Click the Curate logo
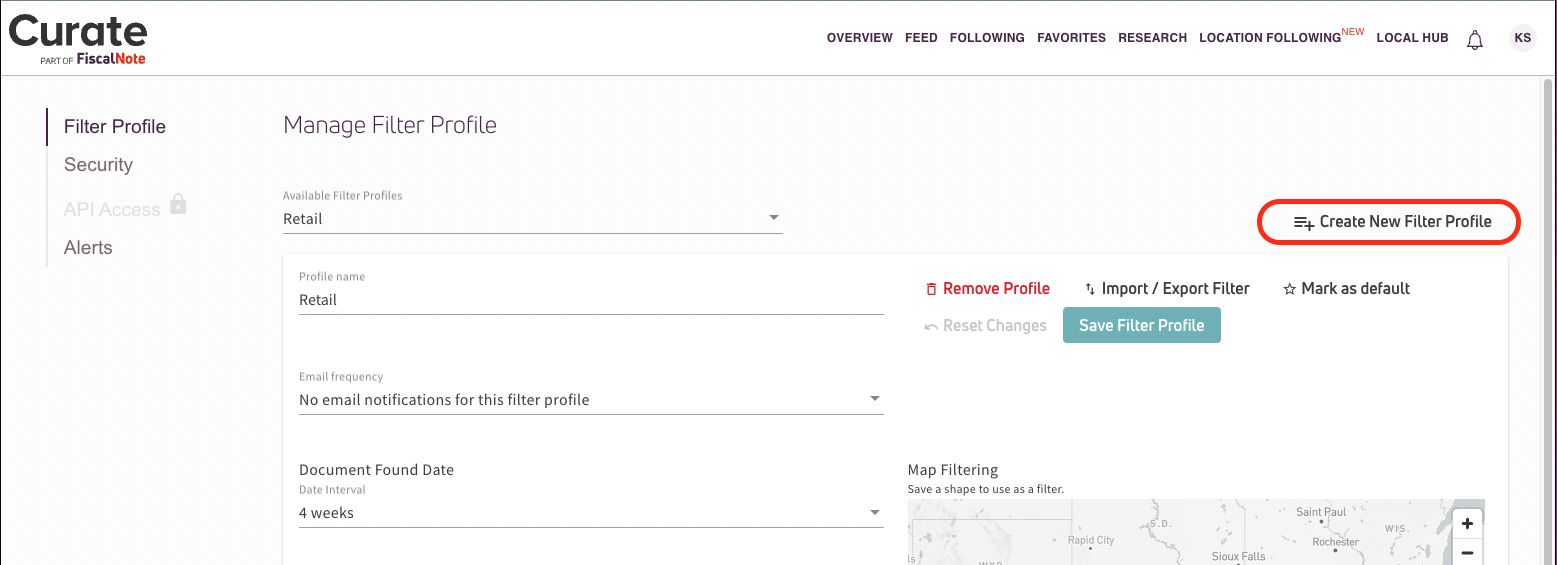Screen dimensions: 1557x565 point(78,40)
